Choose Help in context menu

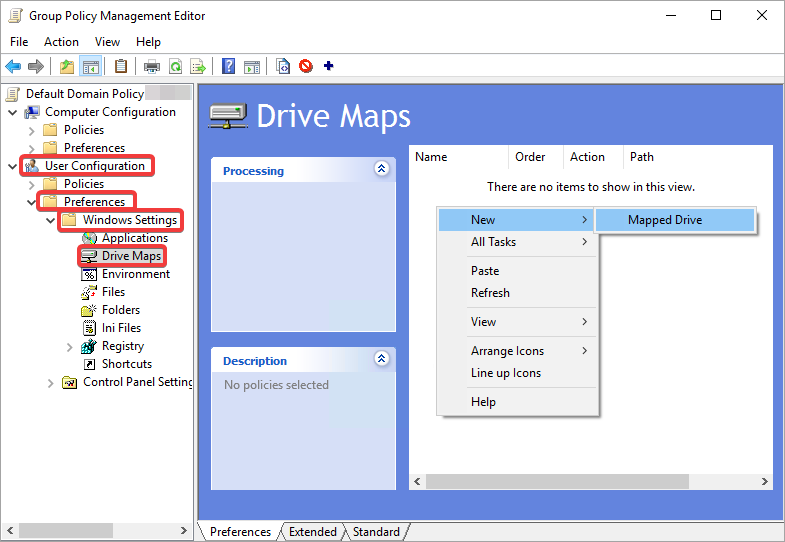click(x=518, y=402)
